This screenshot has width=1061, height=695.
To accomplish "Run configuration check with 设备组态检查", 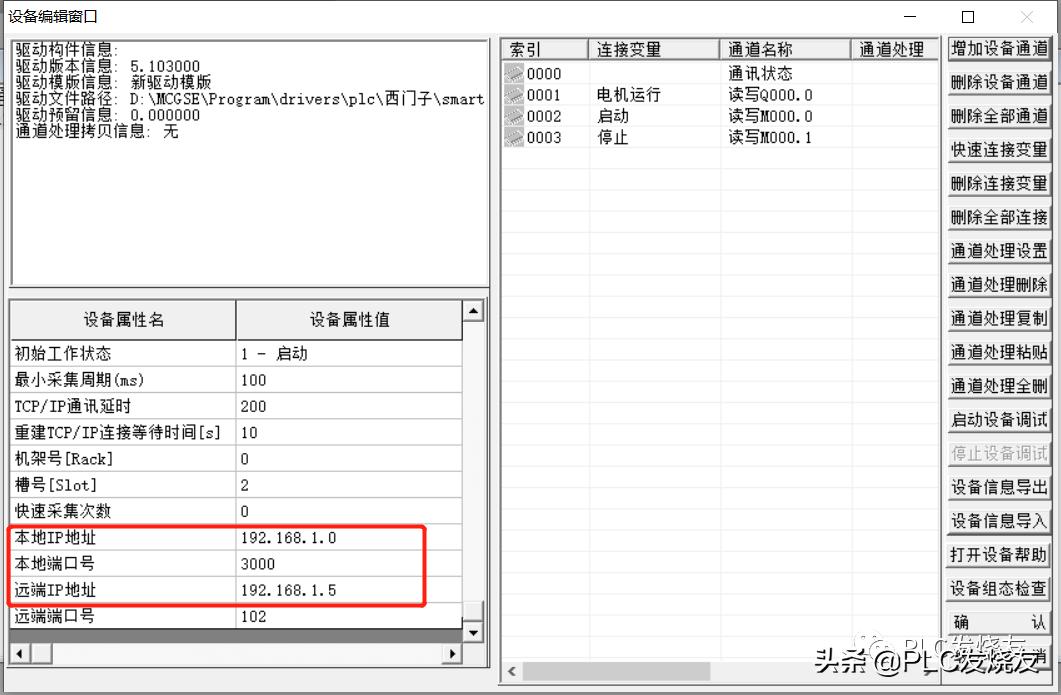I will click(x=998, y=589).
